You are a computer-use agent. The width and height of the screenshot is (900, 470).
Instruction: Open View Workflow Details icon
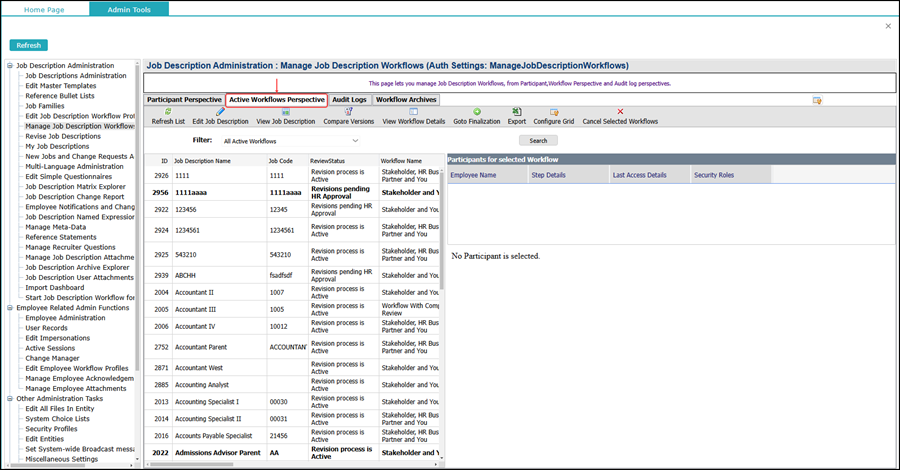[x=413, y=112]
